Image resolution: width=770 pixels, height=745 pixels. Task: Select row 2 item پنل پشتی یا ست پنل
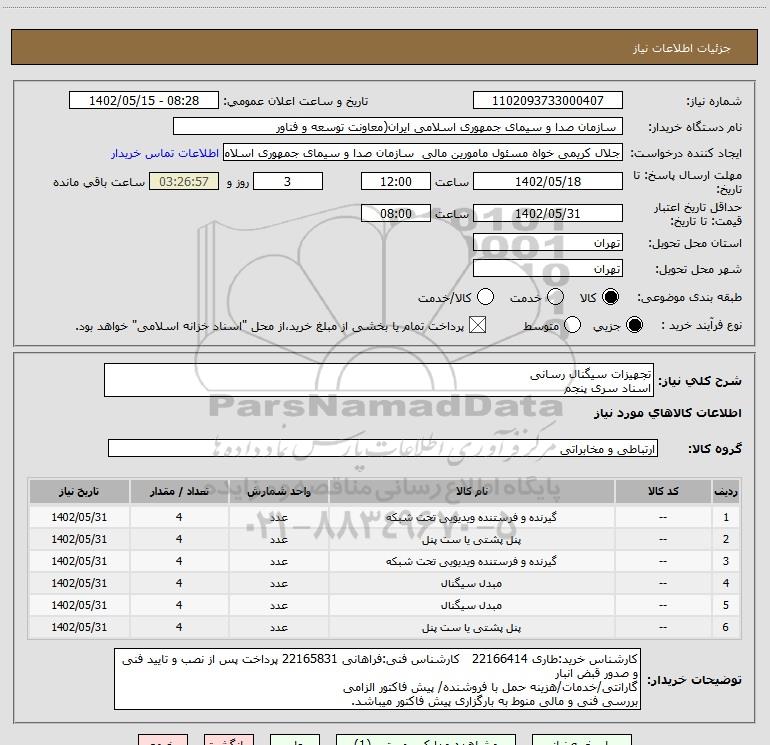pyautogui.click(x=471, y=540)
